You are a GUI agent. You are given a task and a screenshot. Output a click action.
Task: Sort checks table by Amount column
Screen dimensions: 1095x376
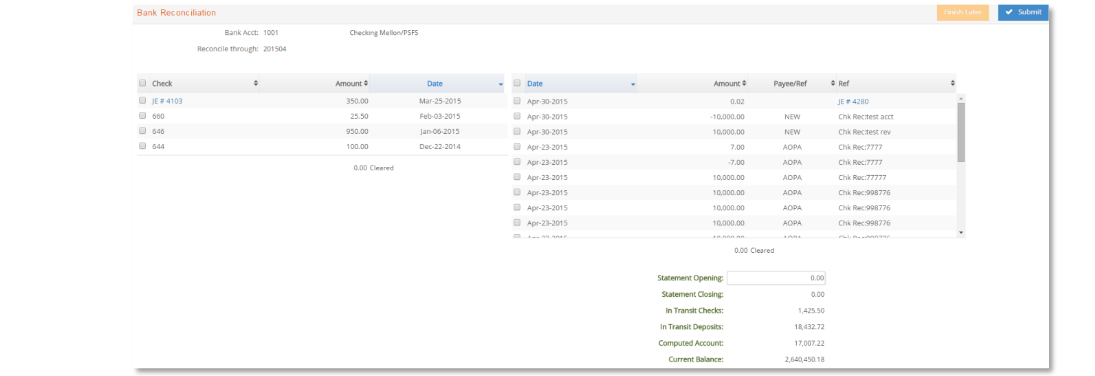click(x=314, y=83)
